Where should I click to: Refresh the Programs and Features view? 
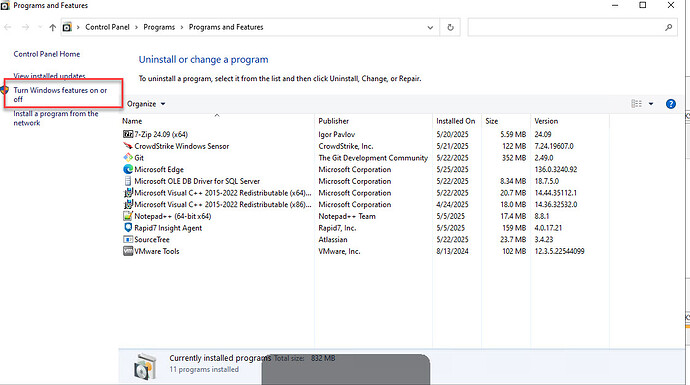pyautogui.click(x=450, y=27)
